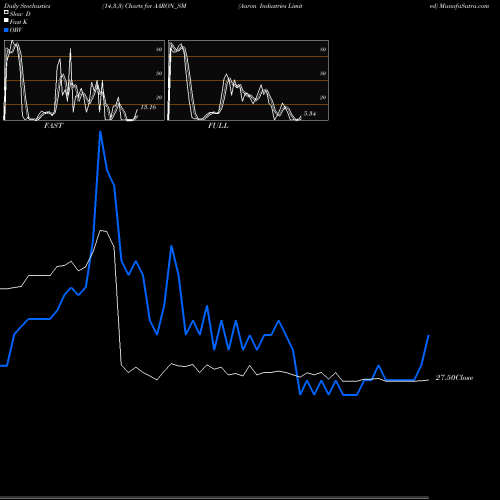Click the 13.16 value in FAST chart
The width and height of the screenshot is (500, 500).
point(148,107)
